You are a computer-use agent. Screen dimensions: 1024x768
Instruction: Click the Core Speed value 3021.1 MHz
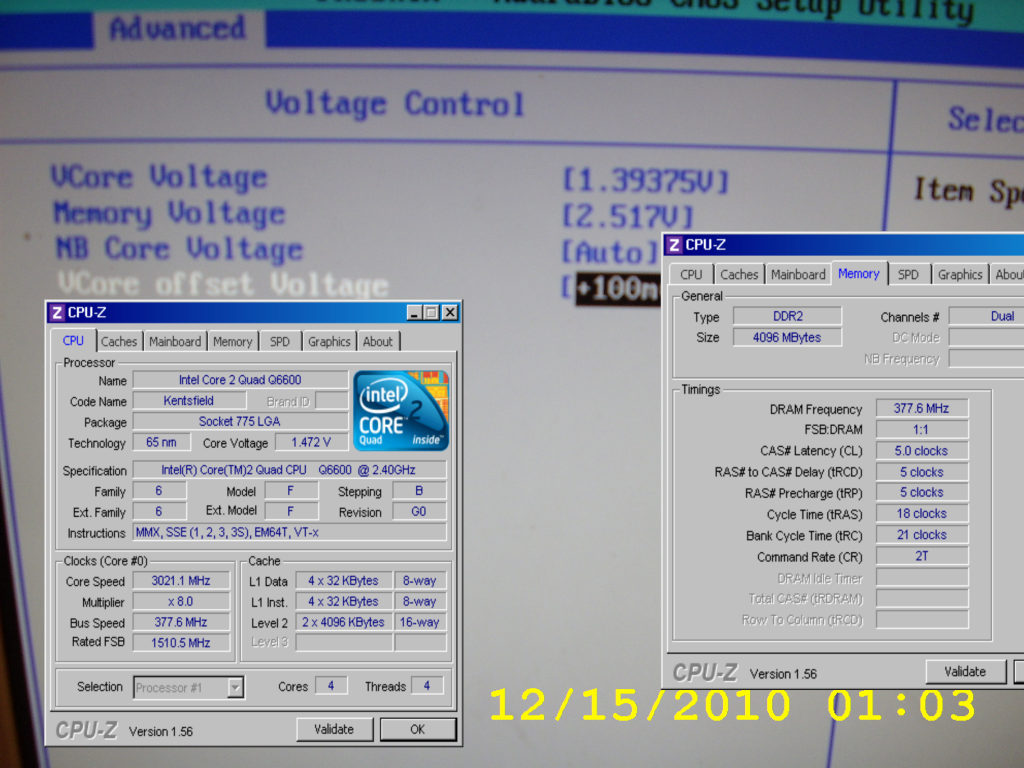click(181, 581)
